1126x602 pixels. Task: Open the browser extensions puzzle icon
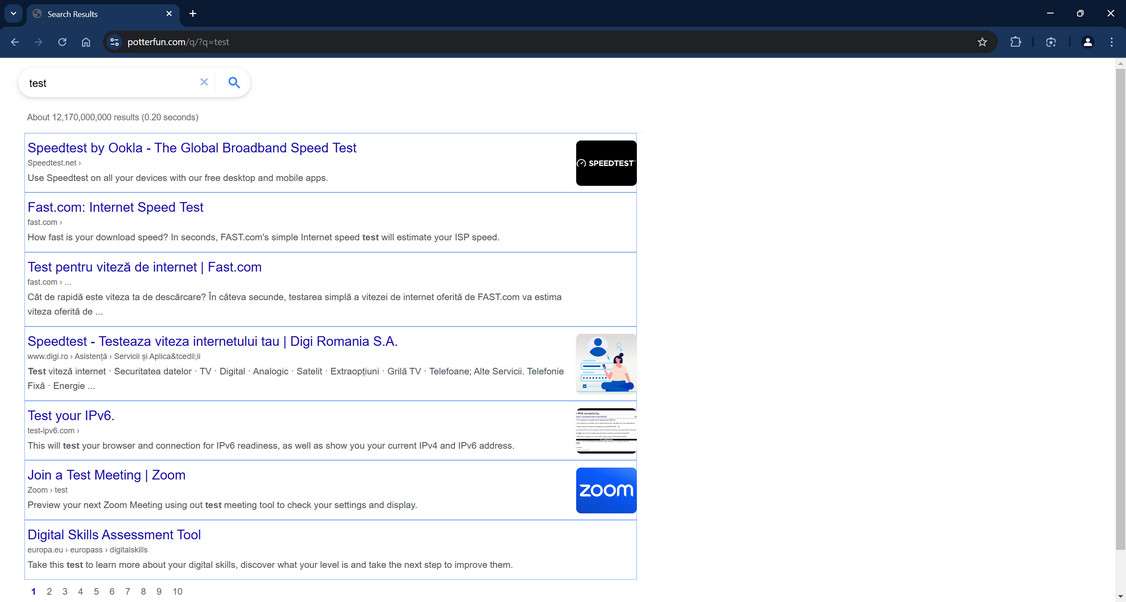1015,41
